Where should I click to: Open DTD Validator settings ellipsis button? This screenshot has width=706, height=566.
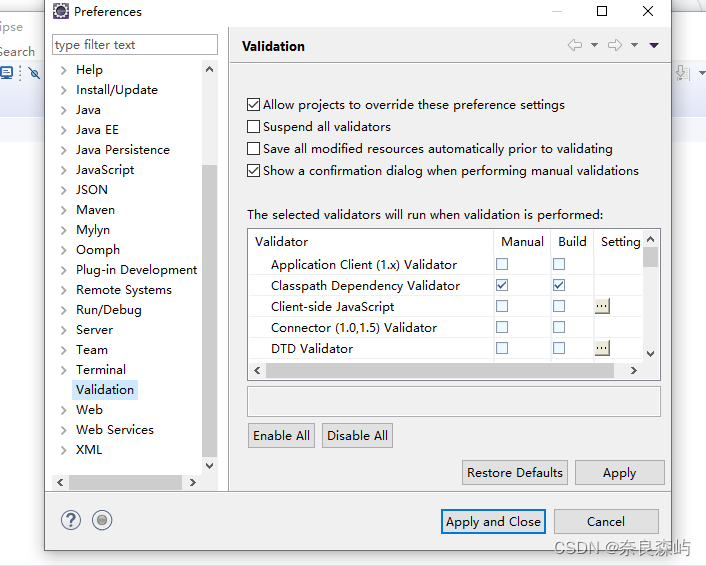click(x=602, y=348)
